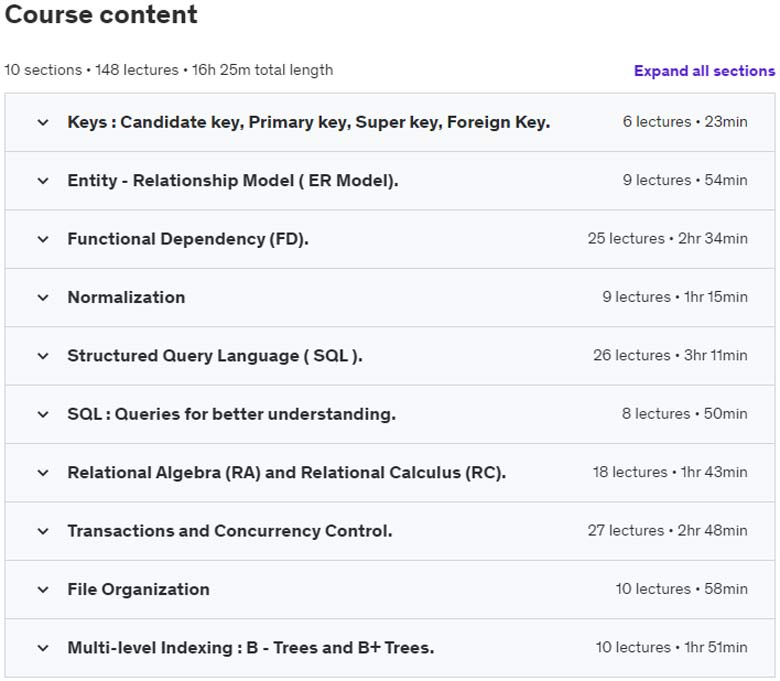
Task: Open 'Transactions and Concurrency Control.' section title
Action: click(230, 531)
